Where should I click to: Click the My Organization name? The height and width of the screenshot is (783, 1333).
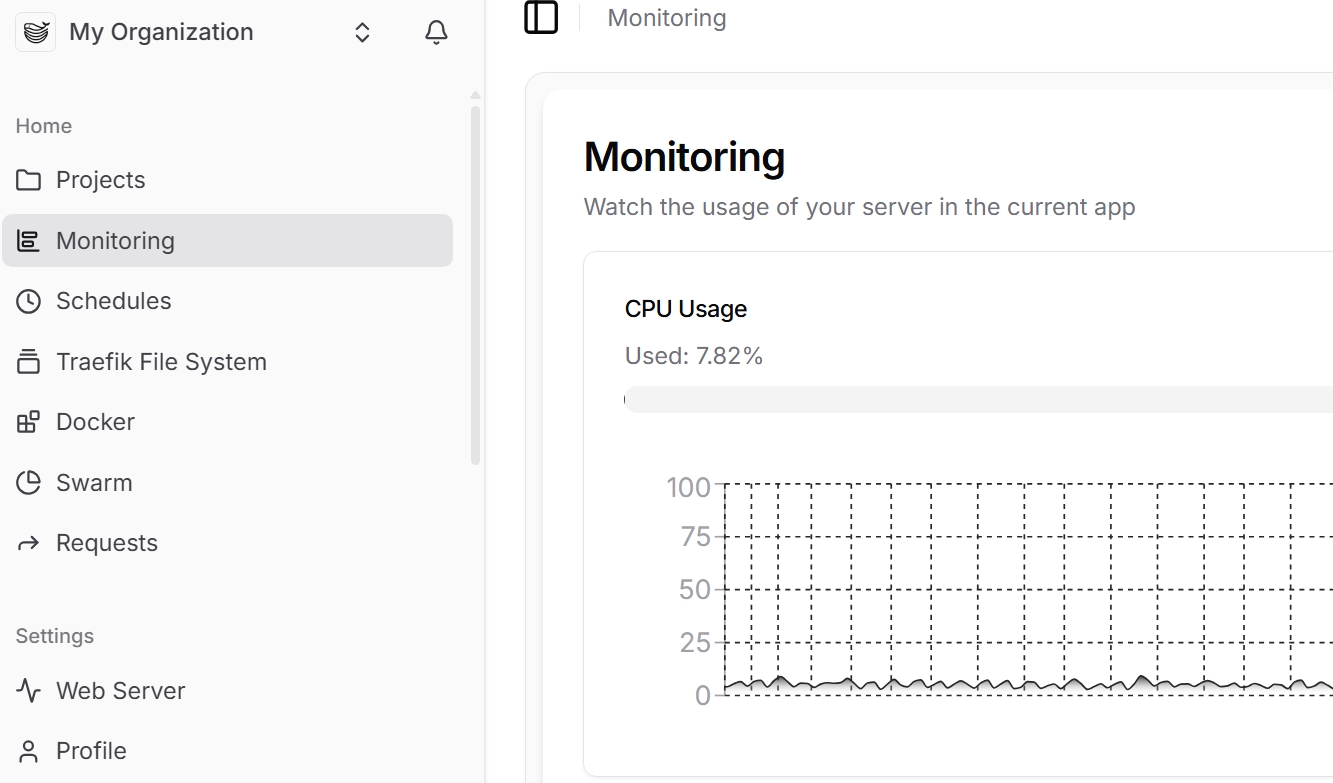161,32
